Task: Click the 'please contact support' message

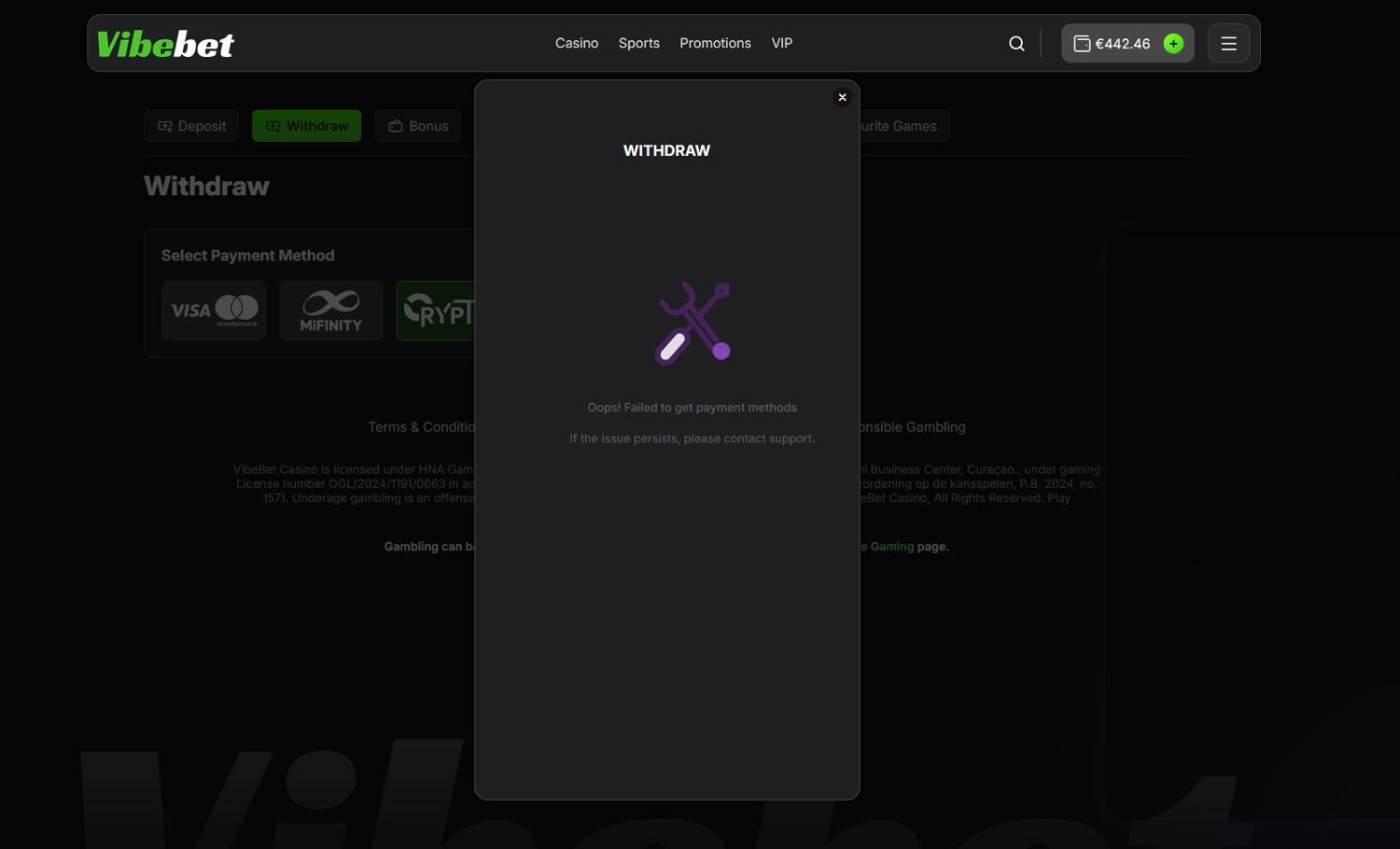Action: pyautogui.click(x=693, y=438)
